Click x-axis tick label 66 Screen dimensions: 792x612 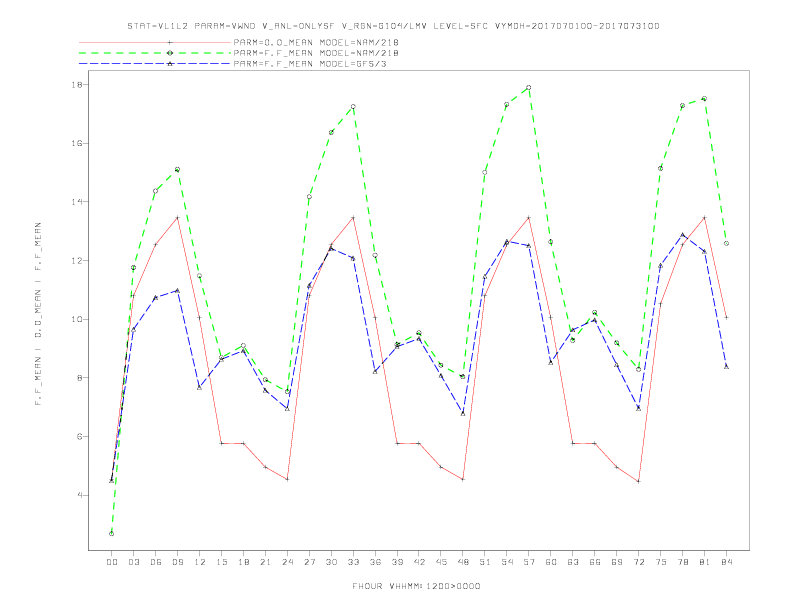pyautogui.click(x=595, y=562)
